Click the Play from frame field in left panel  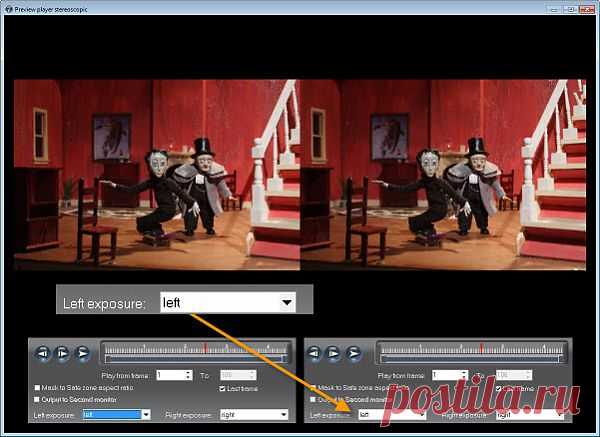(172, 375)
